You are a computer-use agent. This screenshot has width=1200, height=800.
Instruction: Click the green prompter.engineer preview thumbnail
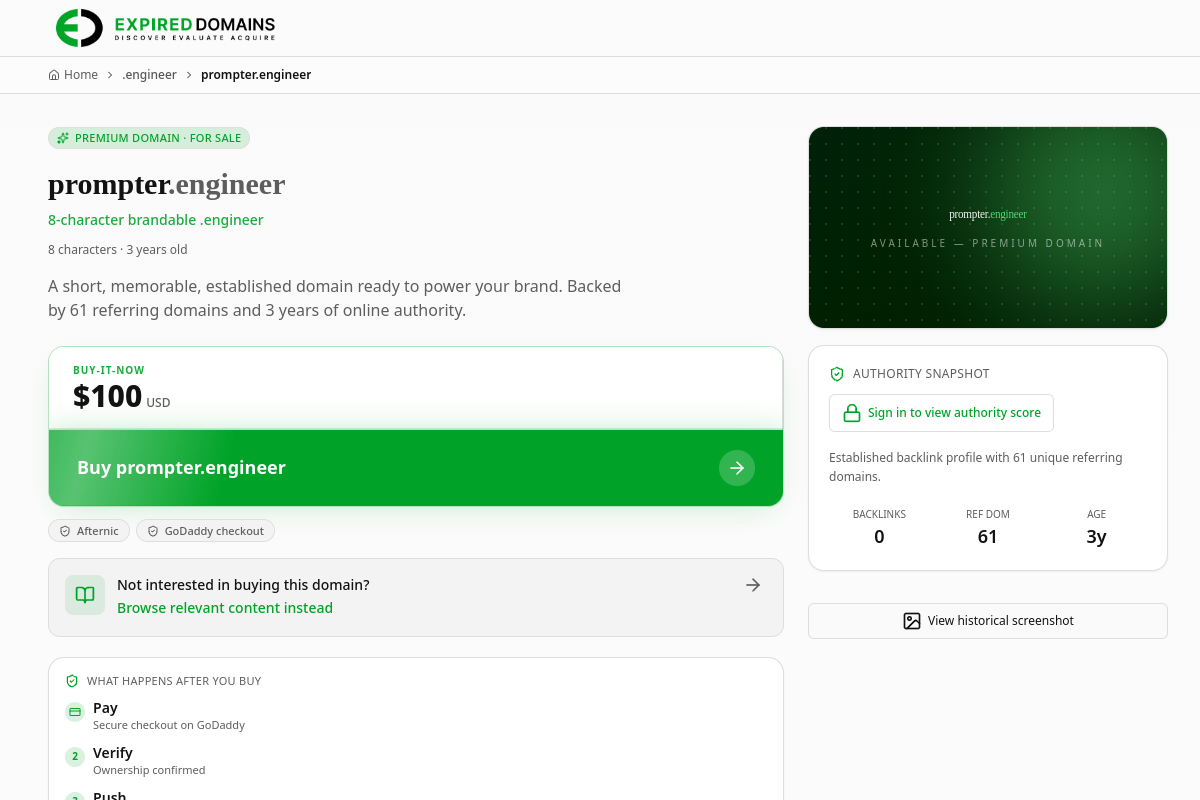click(988, 227)
